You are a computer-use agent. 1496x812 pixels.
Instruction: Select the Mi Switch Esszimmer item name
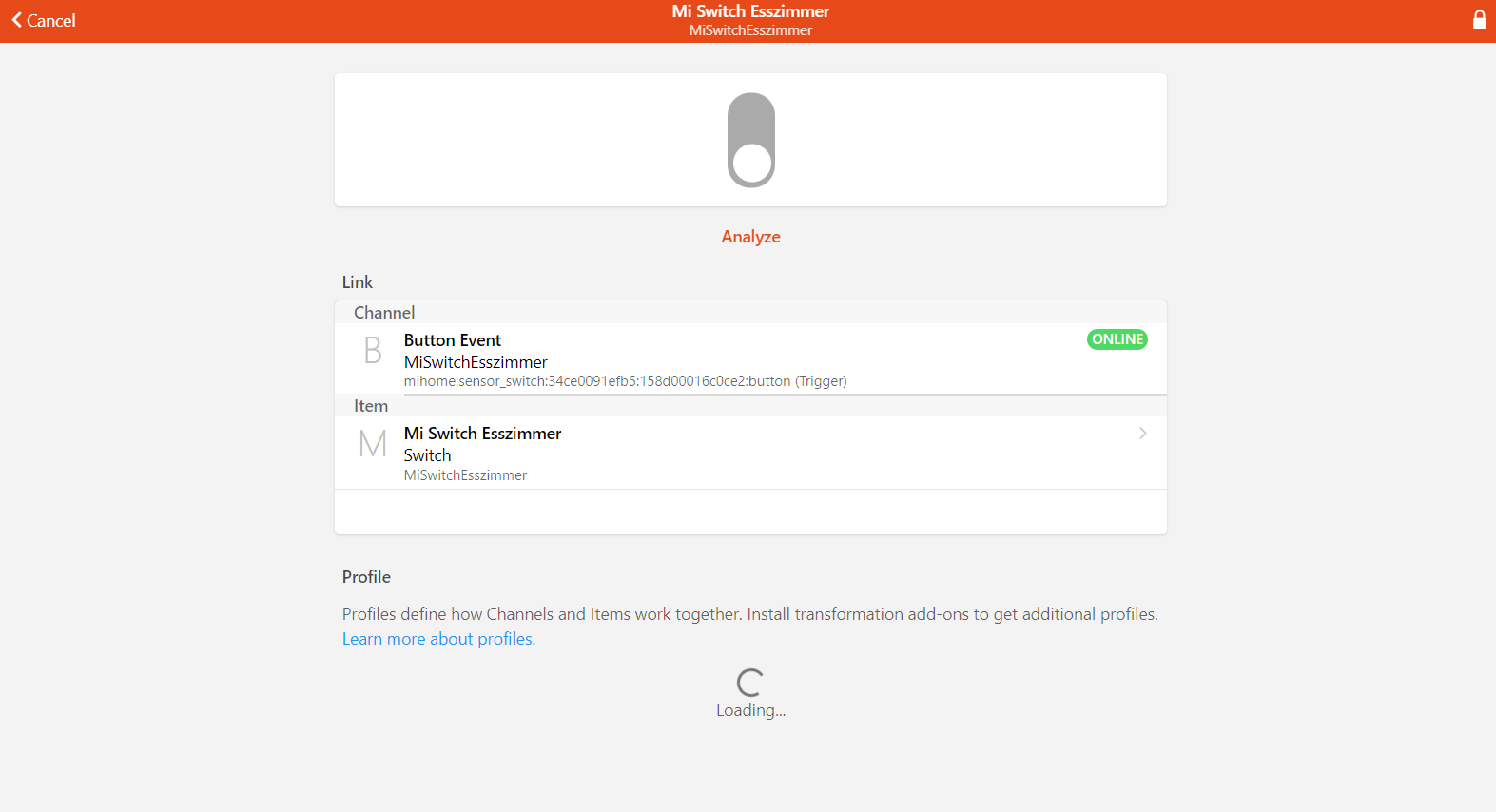click(x=482, y=434)
